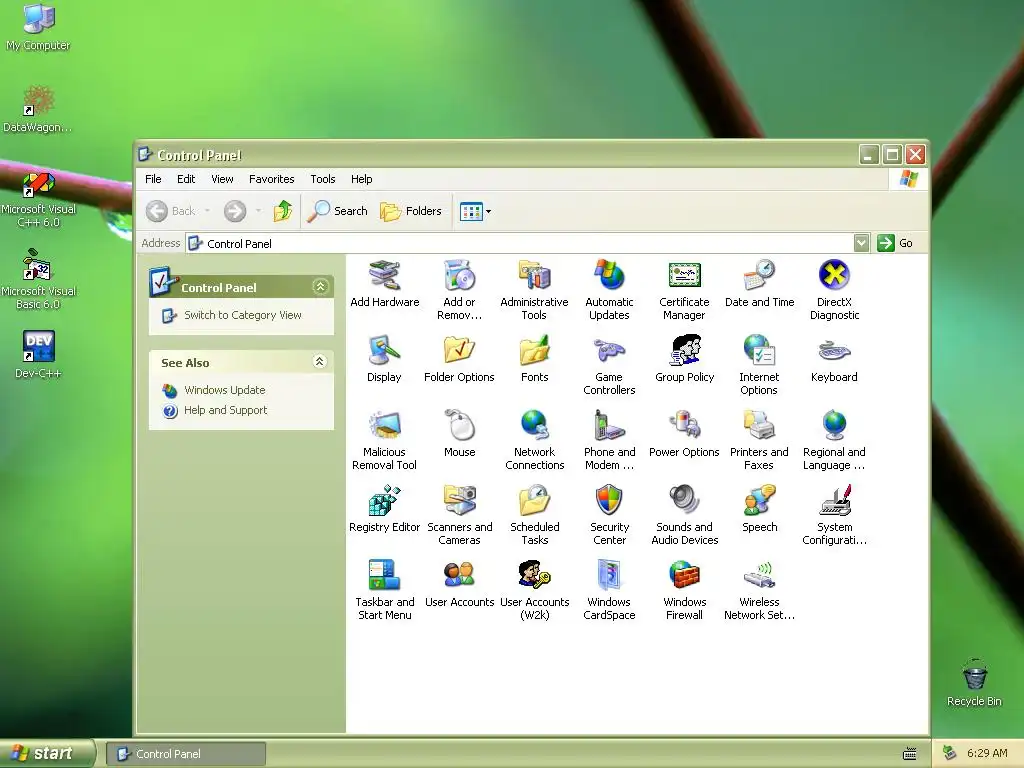Image resolution: width=1024 pixels, height=768 pixels.
Task: Toggle the Folders pane button
Action: (411, 211)
